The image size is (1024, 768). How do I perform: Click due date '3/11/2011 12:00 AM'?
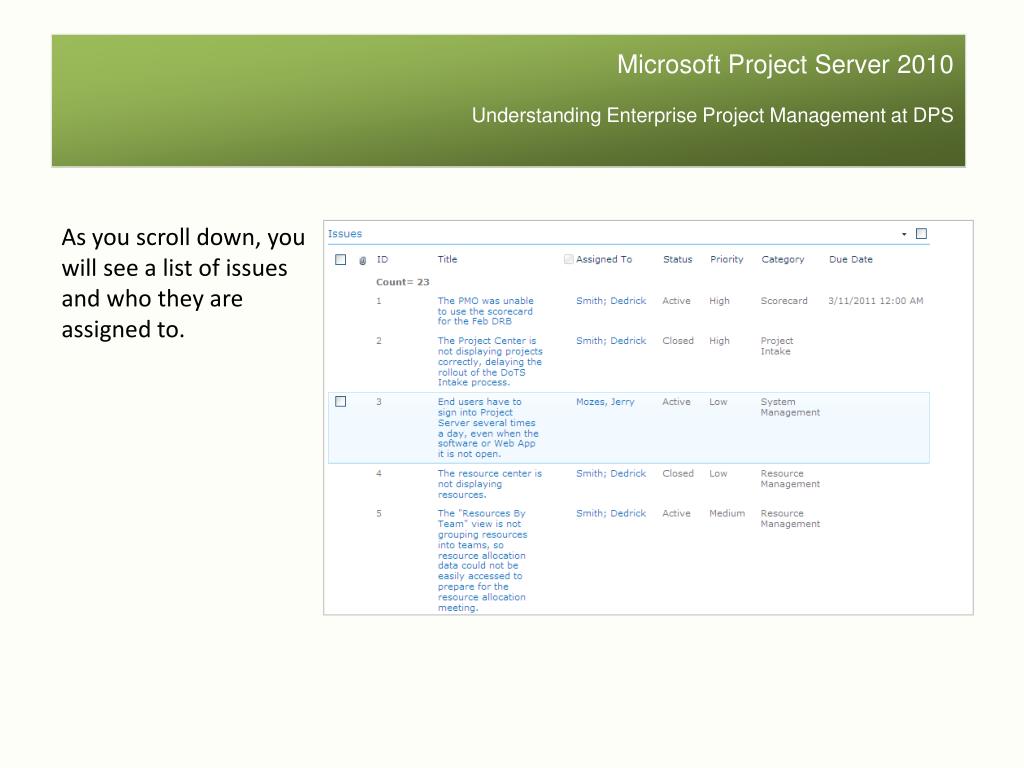click(x=876, y=301)
